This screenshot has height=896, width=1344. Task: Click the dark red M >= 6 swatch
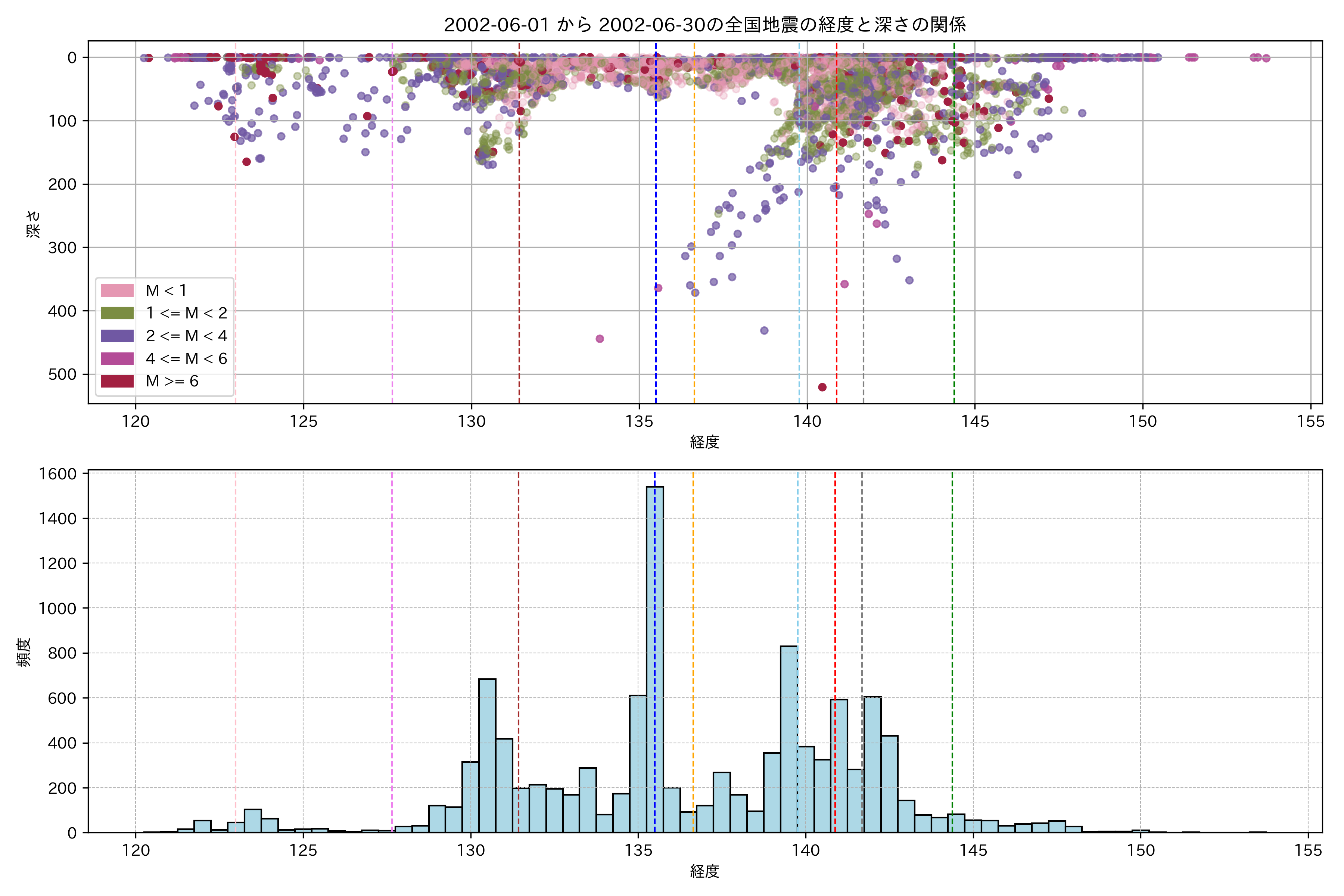pyautogui.click(x=117, y=381)
